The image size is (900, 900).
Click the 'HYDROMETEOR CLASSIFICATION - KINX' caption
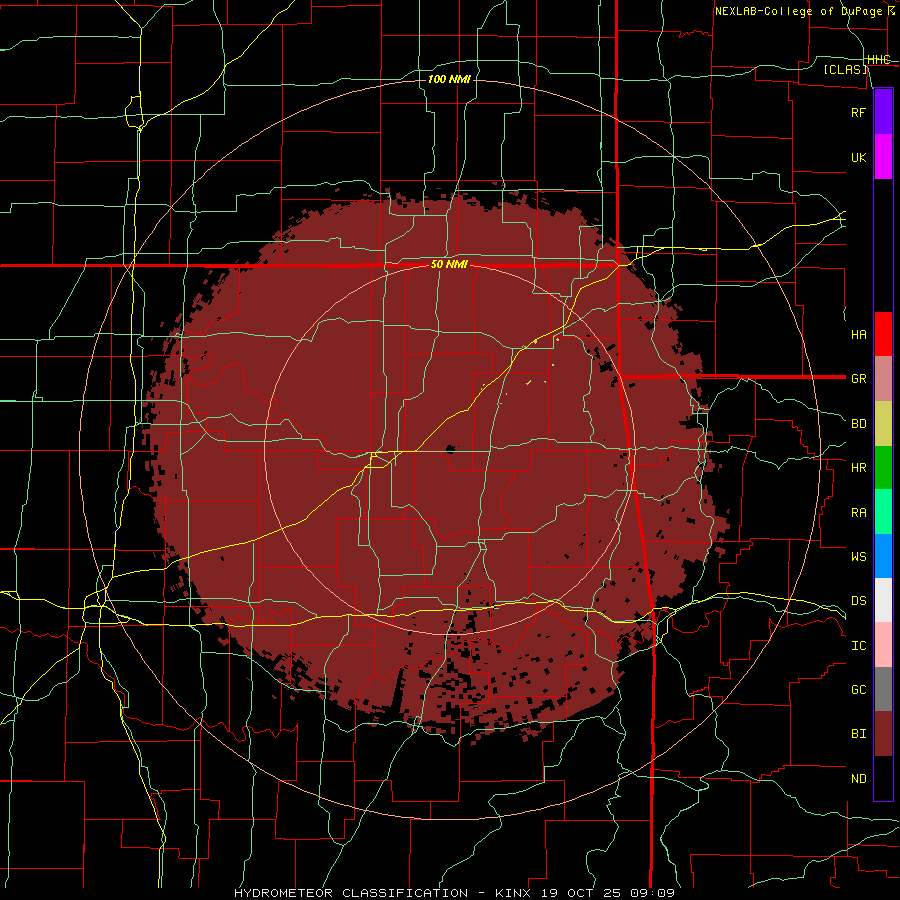click(383, 893)
